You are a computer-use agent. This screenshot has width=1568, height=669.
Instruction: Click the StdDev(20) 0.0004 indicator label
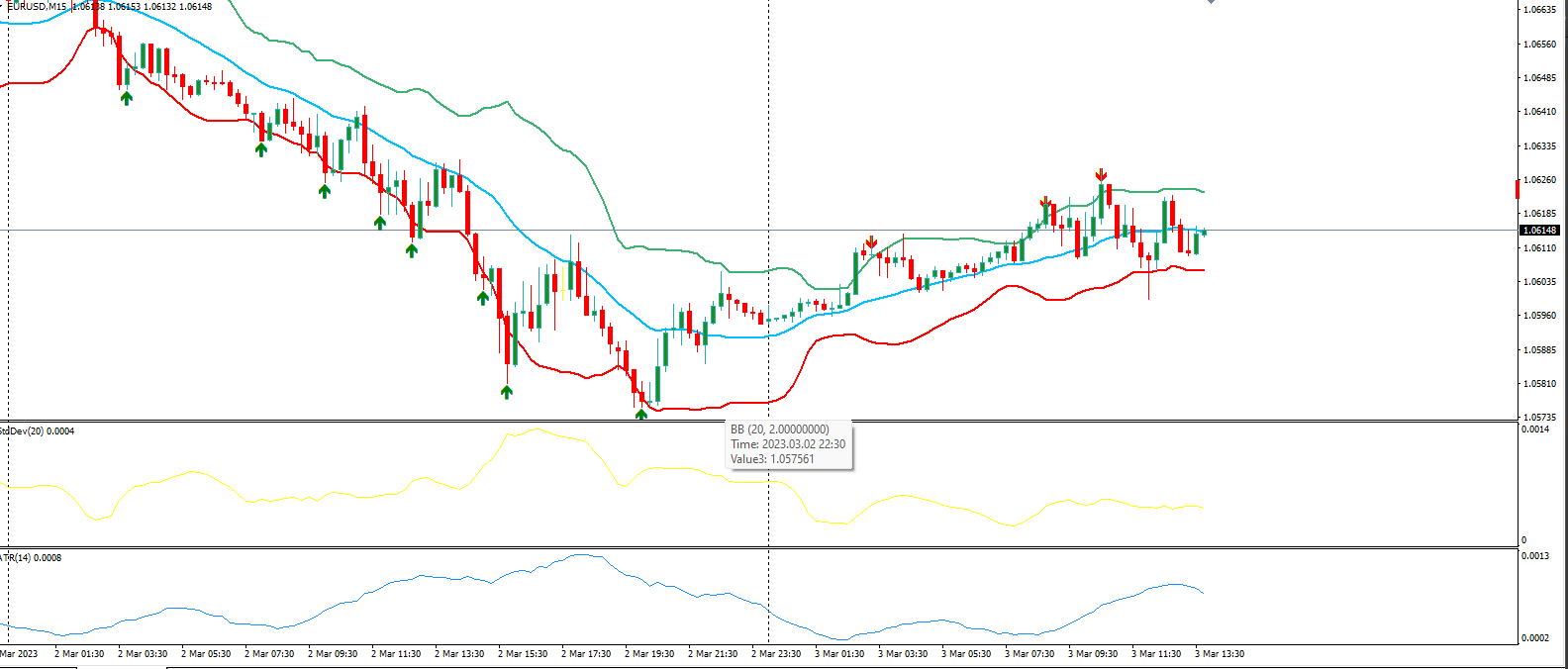click(x=37, y=430)
